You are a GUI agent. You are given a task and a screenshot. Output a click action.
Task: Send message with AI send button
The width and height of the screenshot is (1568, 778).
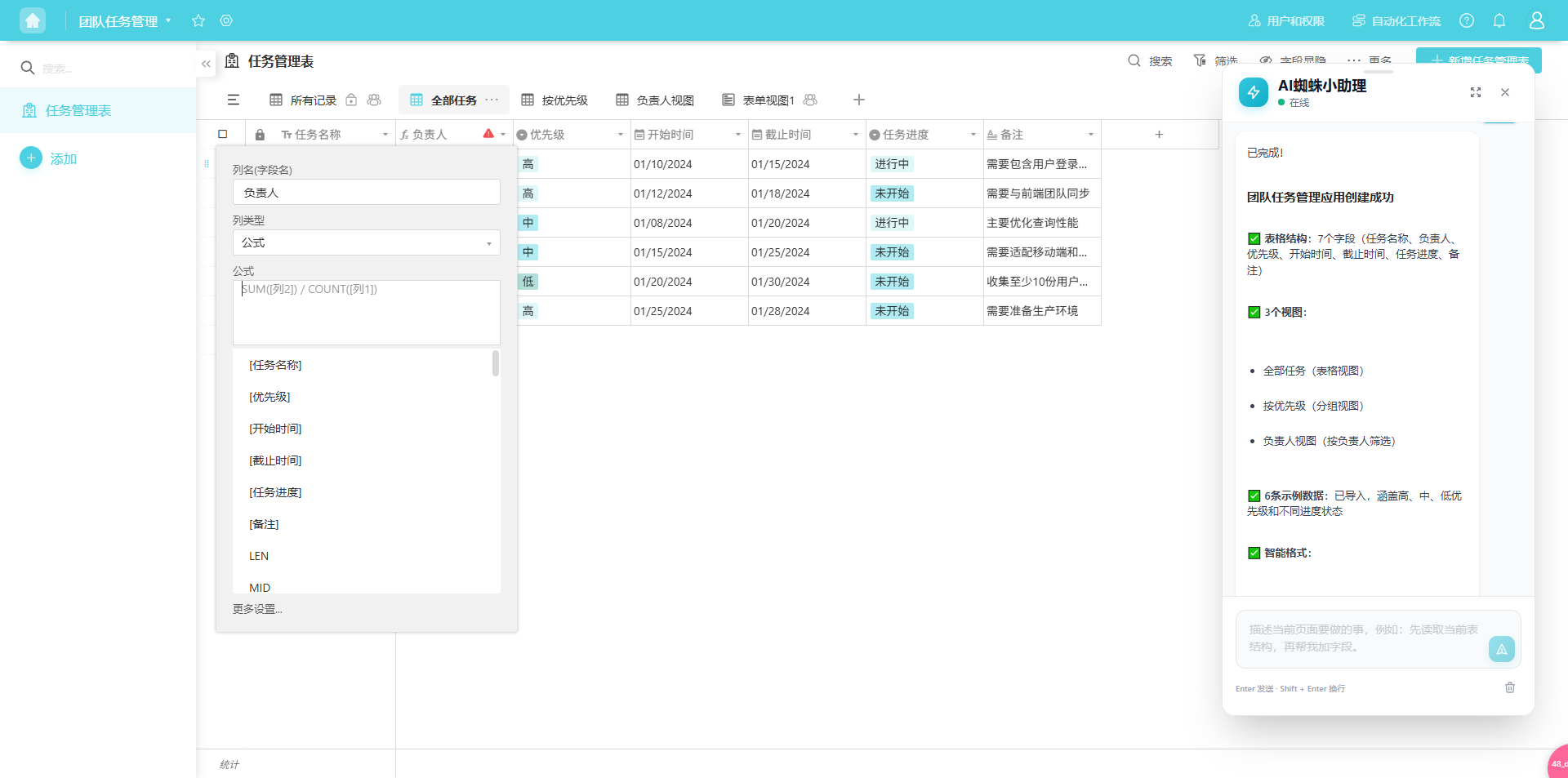click(x=1501, y=649)
